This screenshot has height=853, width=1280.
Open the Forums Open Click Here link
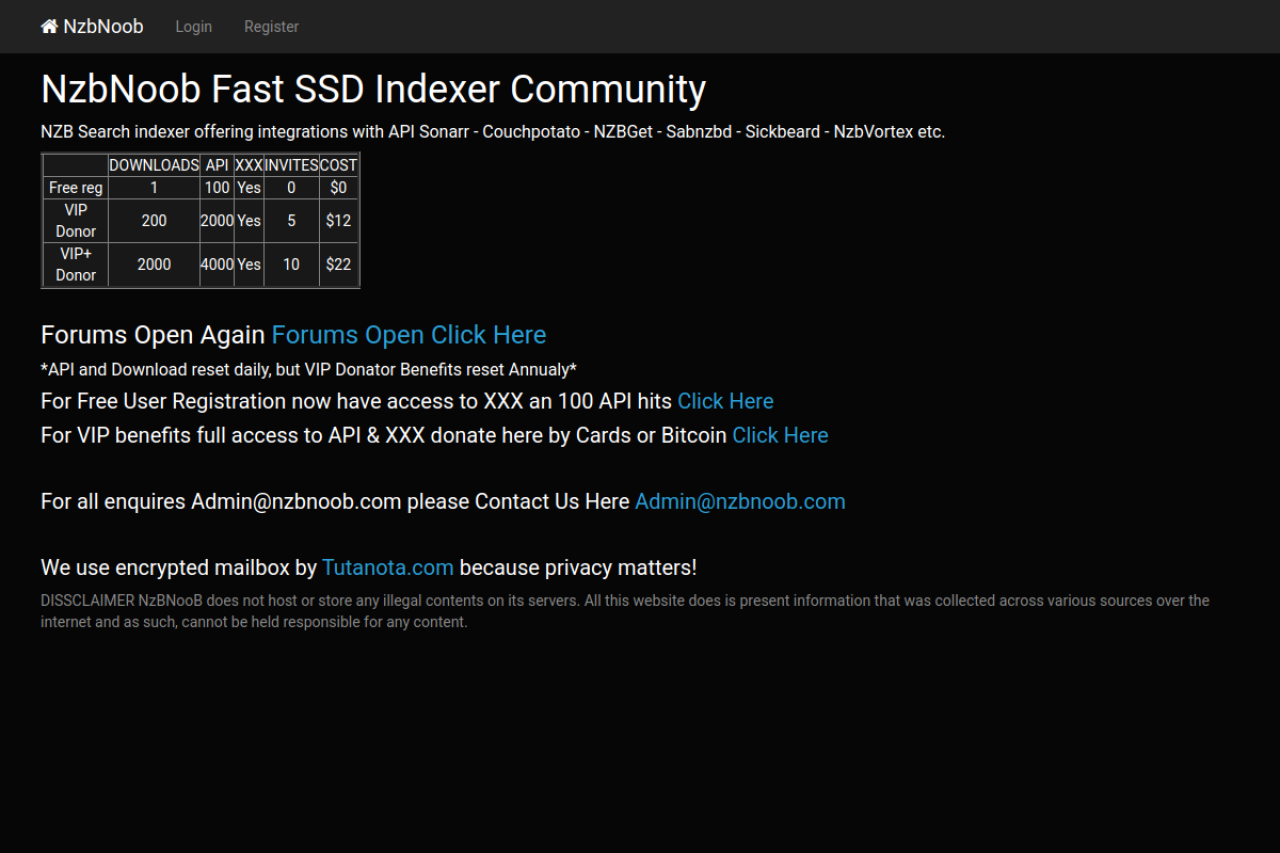click(x=408, y=335)
